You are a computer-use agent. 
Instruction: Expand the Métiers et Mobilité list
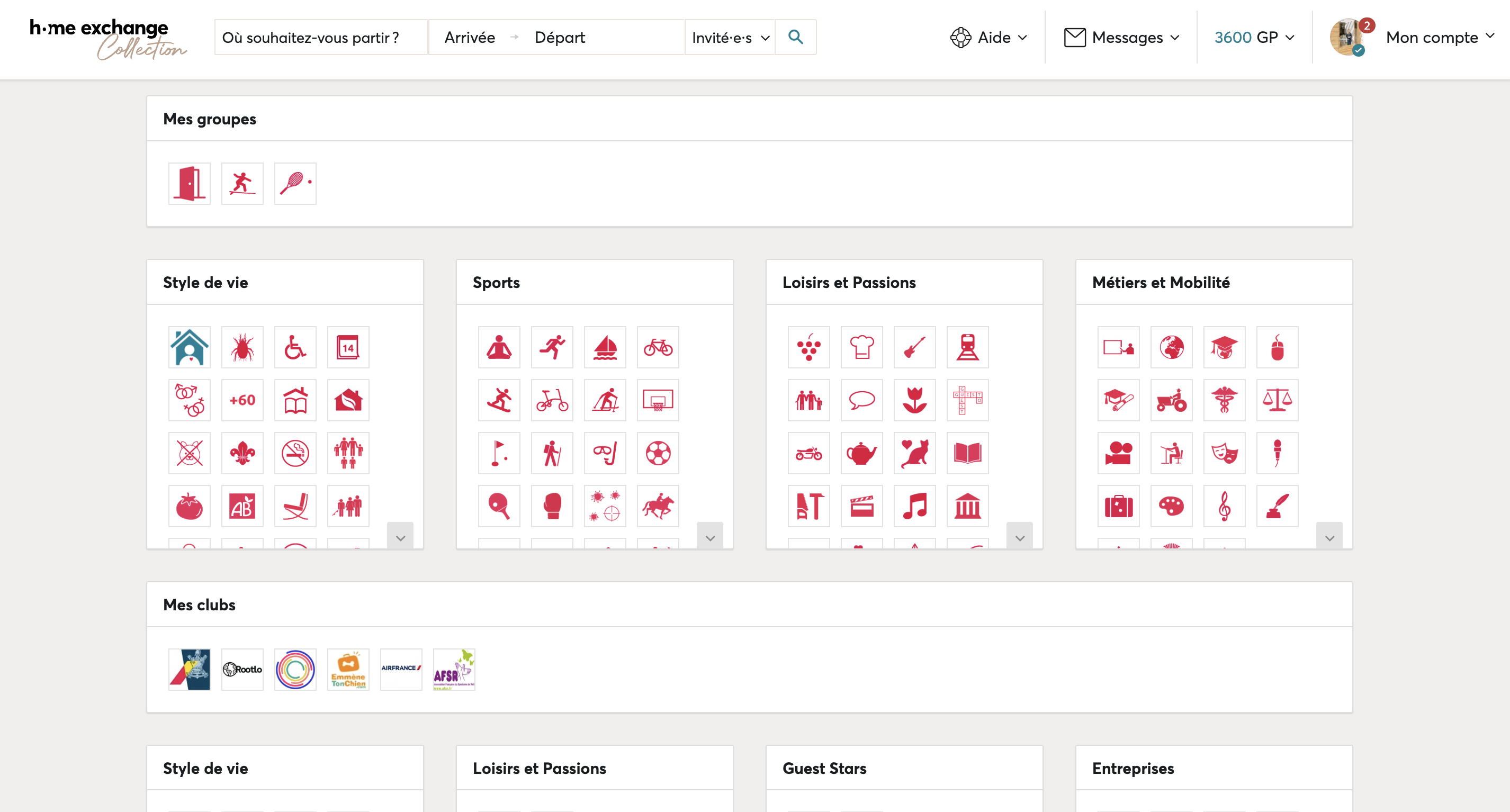point(1329,537)
